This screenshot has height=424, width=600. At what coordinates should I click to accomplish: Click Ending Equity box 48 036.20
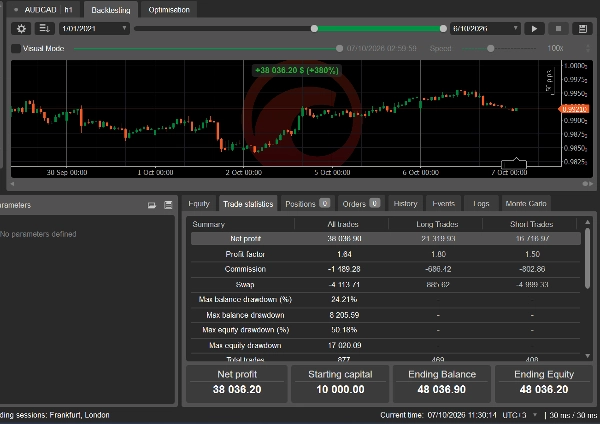pos(544,384)
